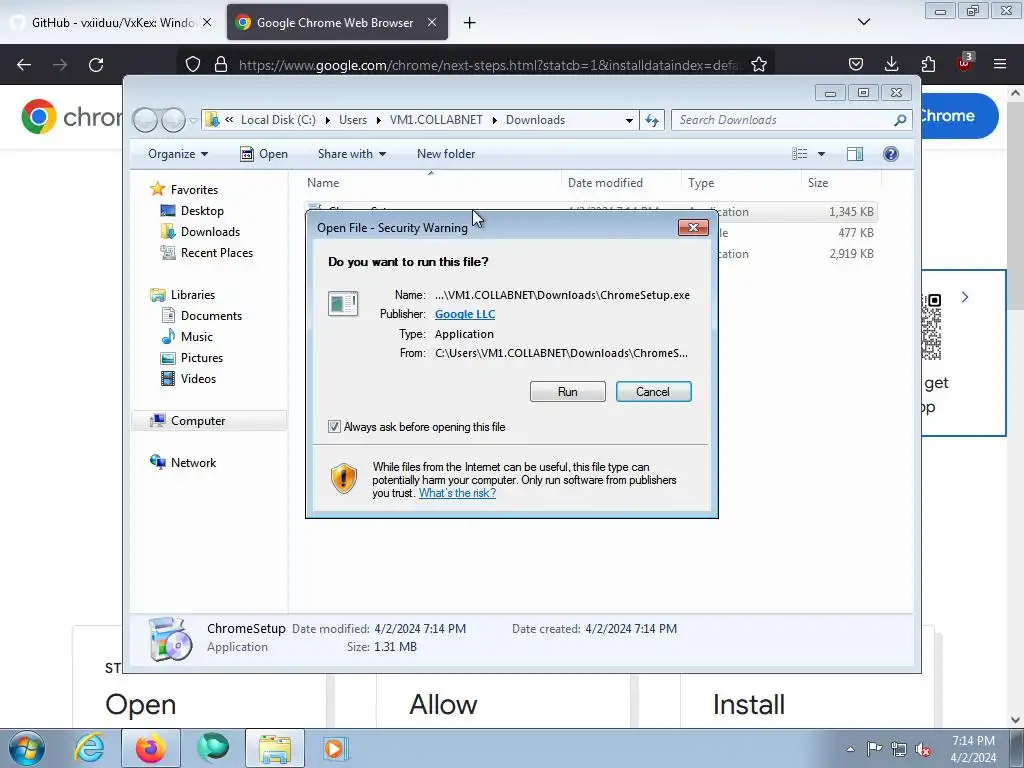Screen dimensions: 1024x768
Task: Expand the view options dropdown arrow
Action: click(822, 154)
